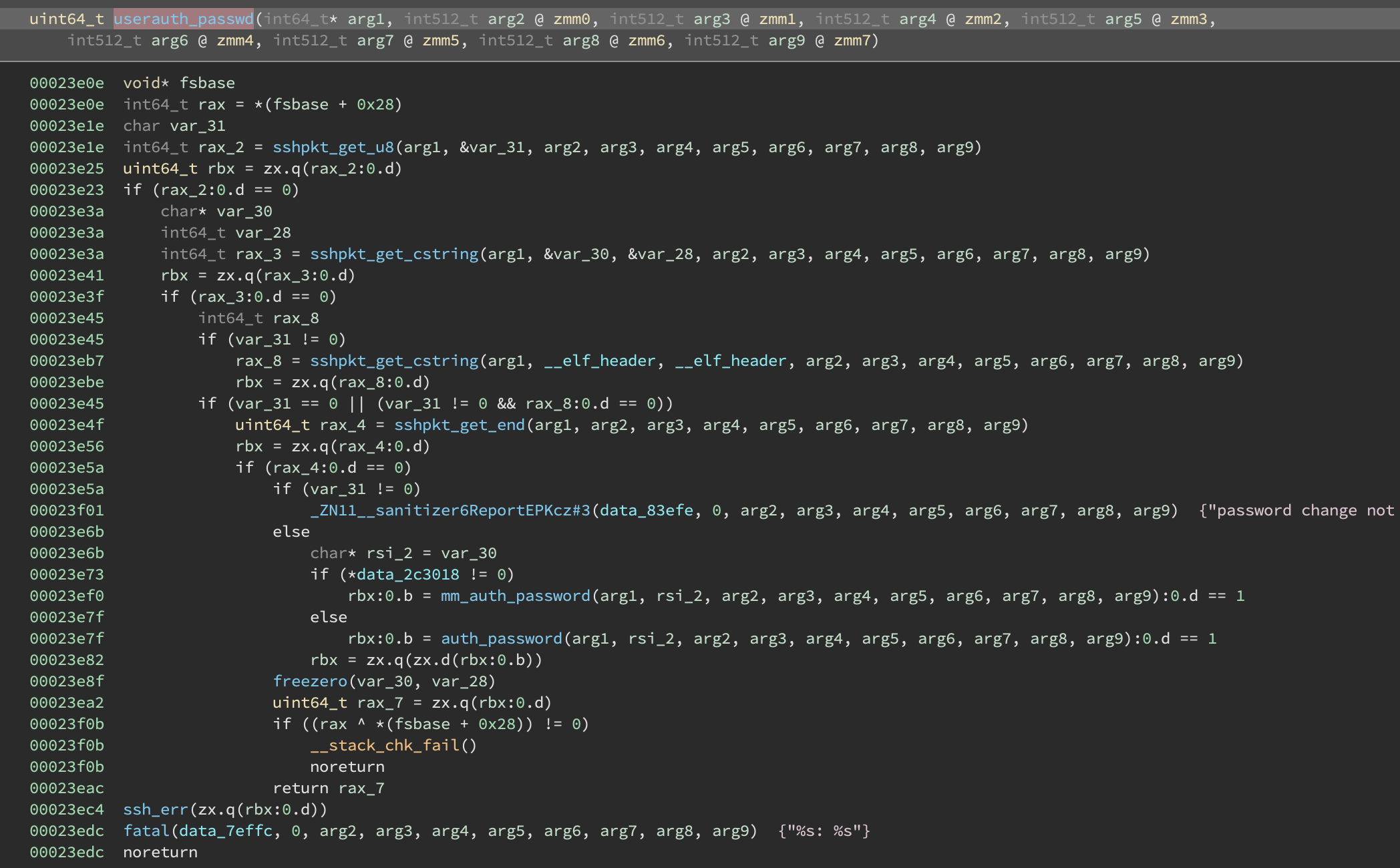
Task: Select address 00023e0e on the void* fsbase line
Action: click(67, 83)
